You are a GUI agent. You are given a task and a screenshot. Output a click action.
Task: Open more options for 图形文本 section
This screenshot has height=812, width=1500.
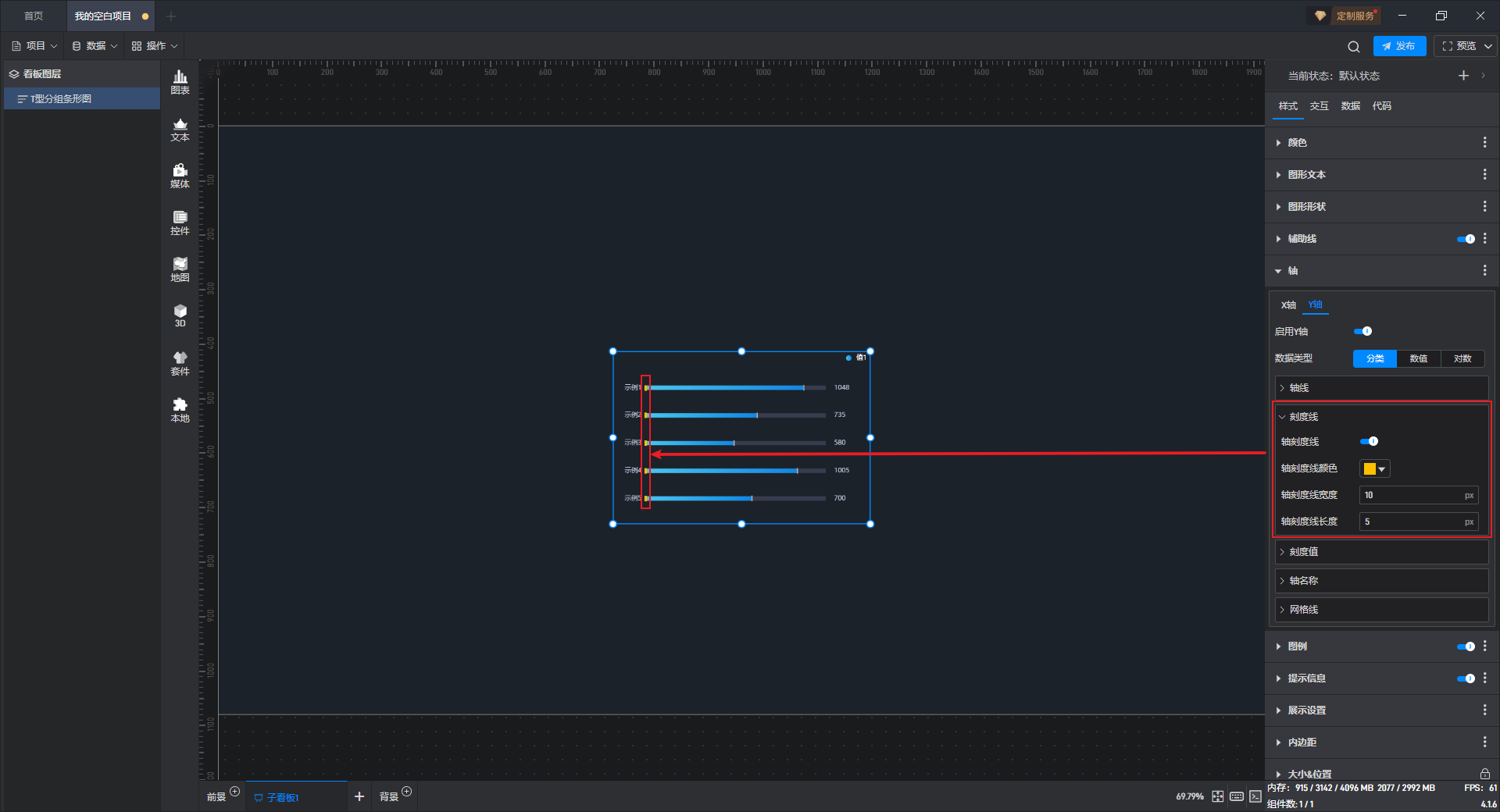[1484, 175]
